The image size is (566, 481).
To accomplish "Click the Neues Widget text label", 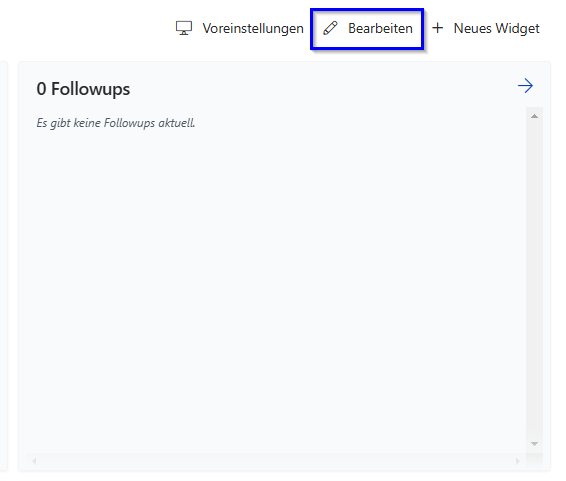I will [x=496, y=29].
